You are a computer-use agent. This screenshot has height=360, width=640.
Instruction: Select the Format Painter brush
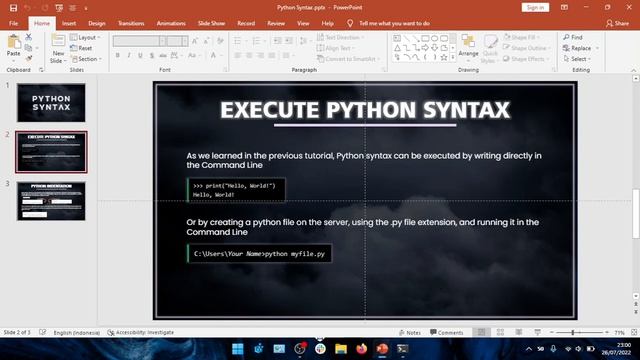pos(29,58)
